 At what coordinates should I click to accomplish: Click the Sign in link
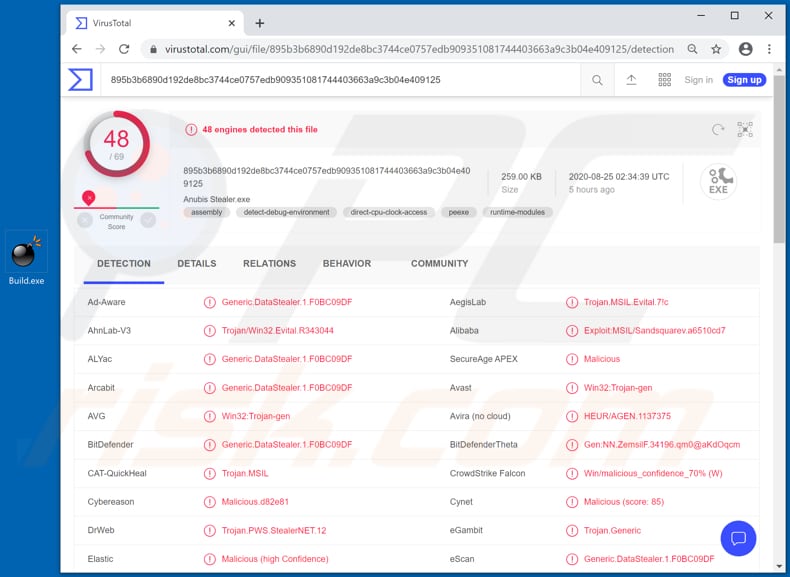[x=698, y=80]
